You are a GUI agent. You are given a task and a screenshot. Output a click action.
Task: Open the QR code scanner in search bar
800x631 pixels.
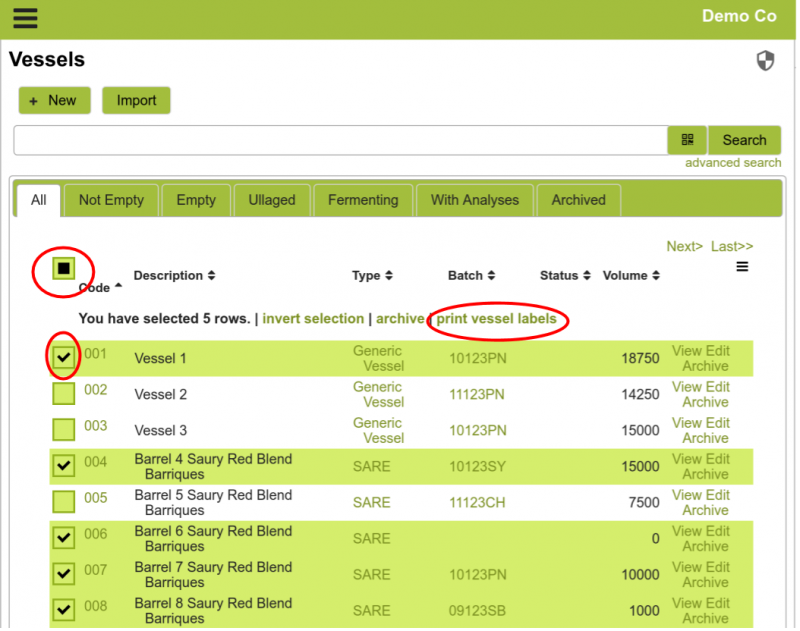point(687,140)
